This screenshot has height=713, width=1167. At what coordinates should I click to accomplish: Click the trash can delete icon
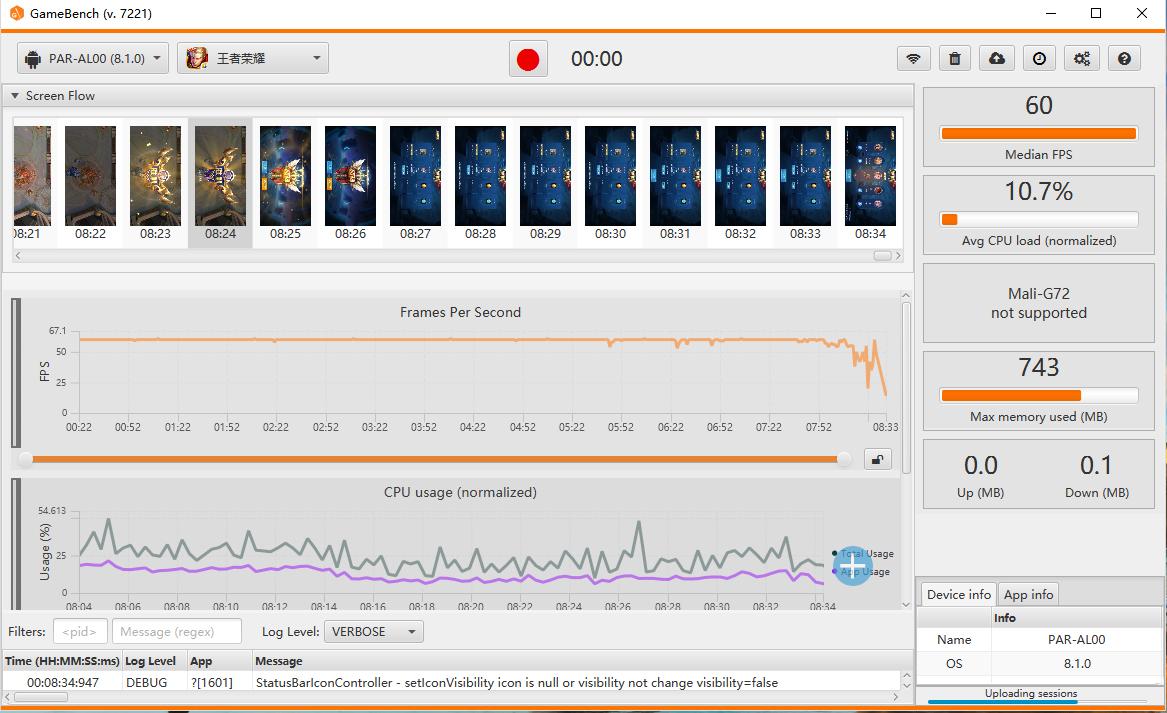tap(955, 59)
